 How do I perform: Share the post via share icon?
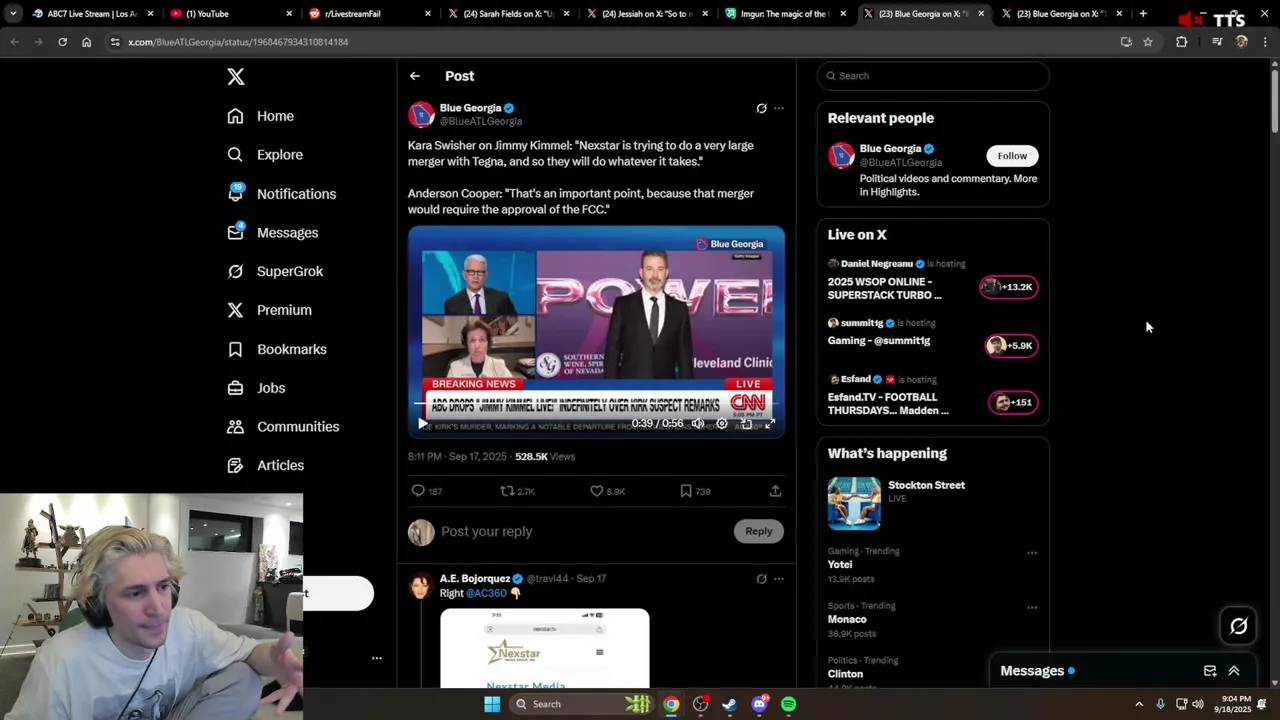(x=775, y=491)
